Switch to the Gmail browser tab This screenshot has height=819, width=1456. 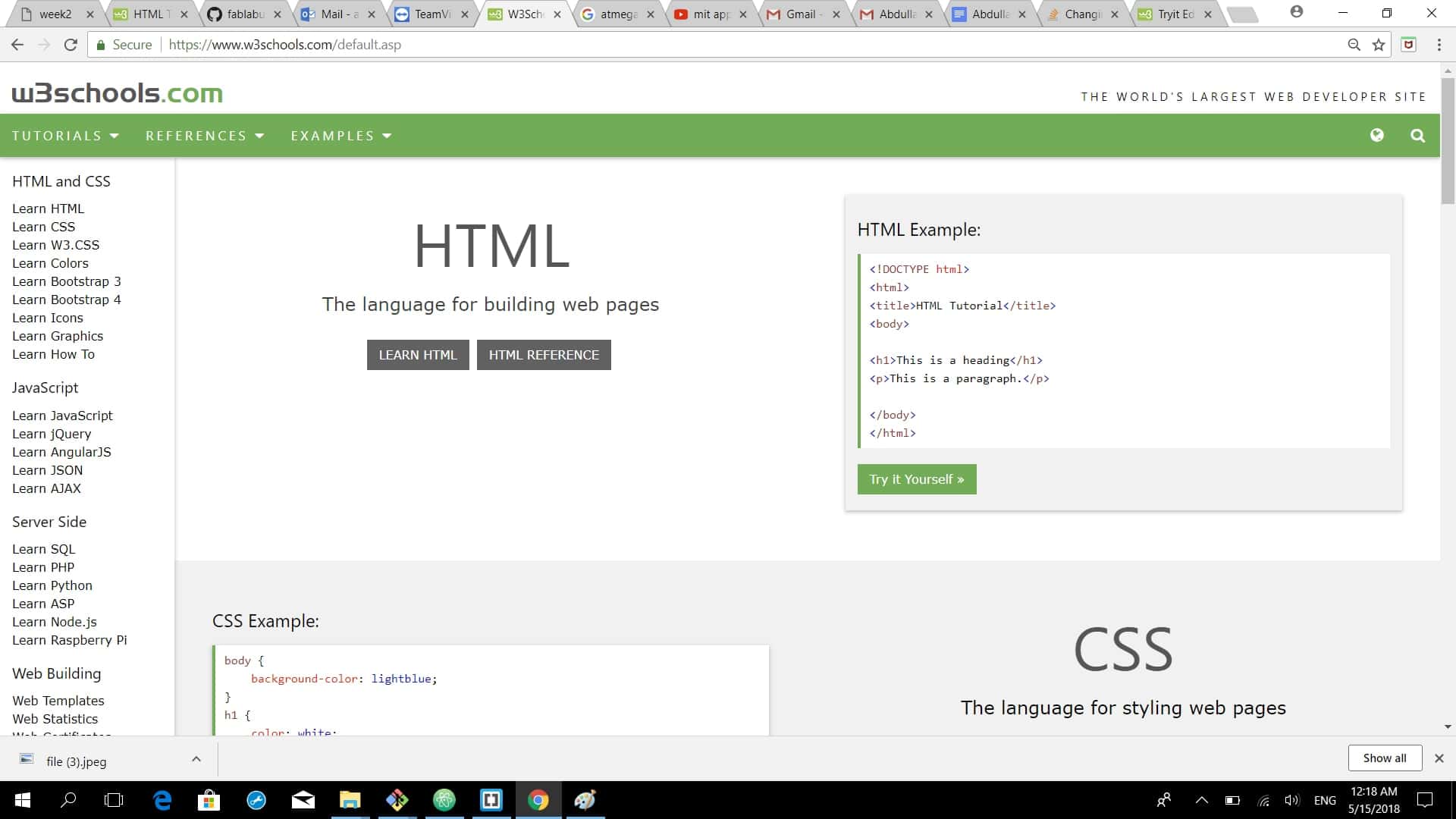pyautogui.click(x=804, y=14)
